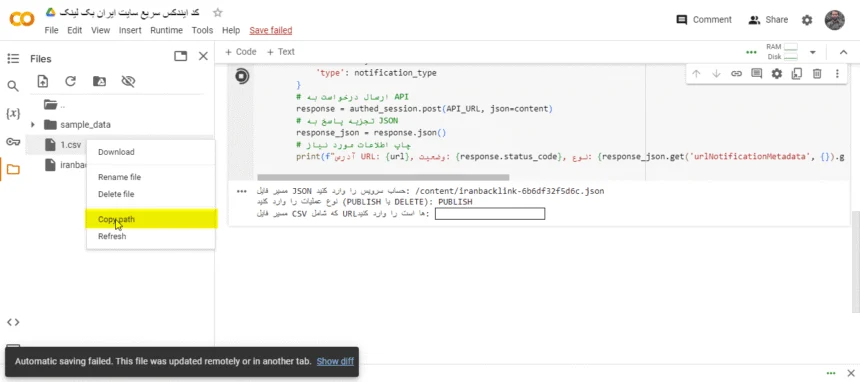Open the Help menu
Viewport: 860px width, 382px height.
click(x=231, y=30)
